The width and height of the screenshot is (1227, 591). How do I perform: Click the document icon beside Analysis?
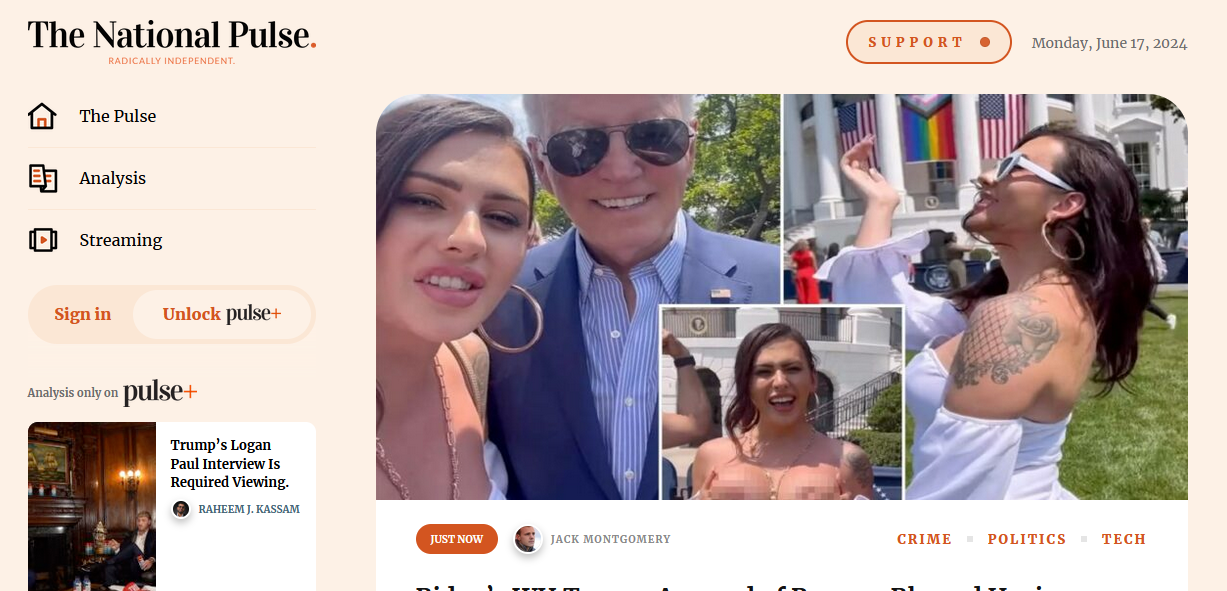[x=42, y=178]
